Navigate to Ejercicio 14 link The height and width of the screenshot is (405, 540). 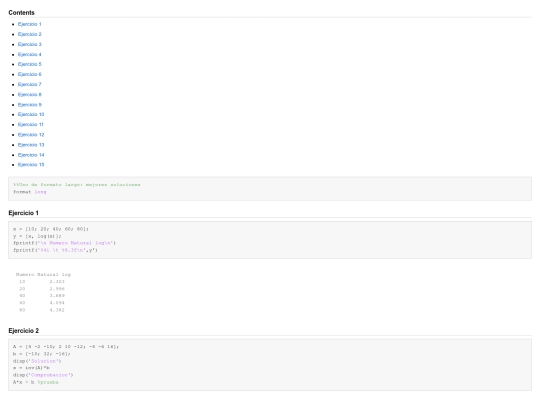click(x=31, y=155)
